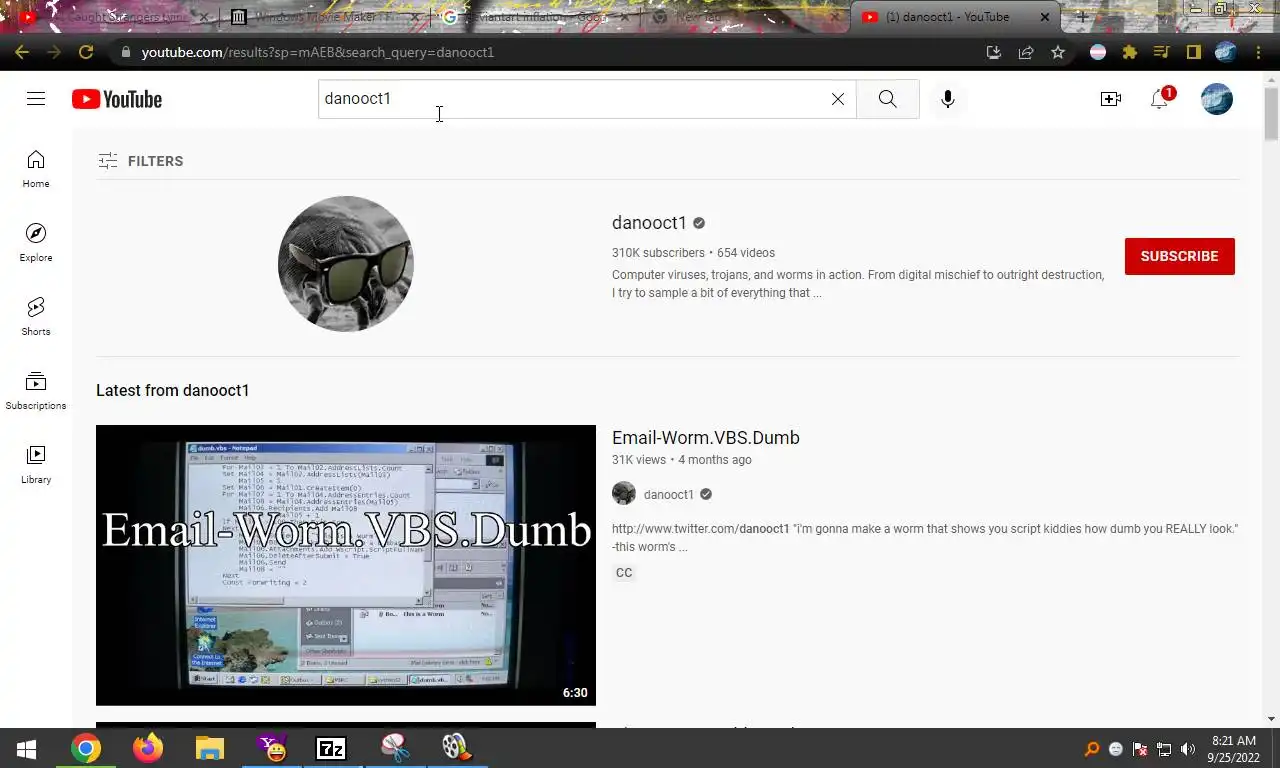Open Chrome from the taskbar
This screenshot has width=1280, height=768.
(x=86, y=748)
